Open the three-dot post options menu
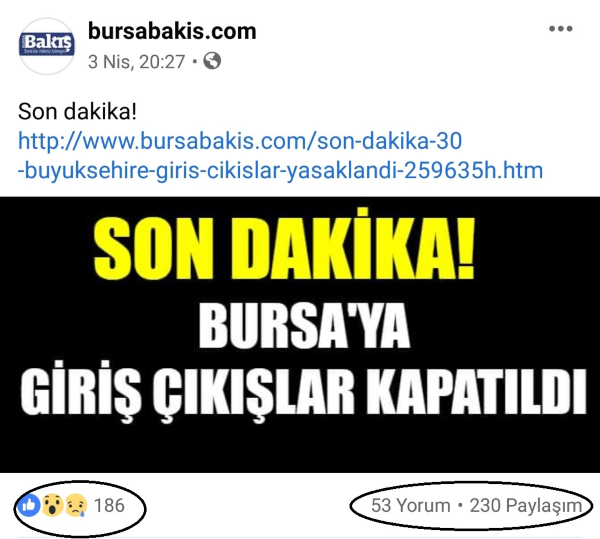Screen dimensions: 600x539 point(561,29)
